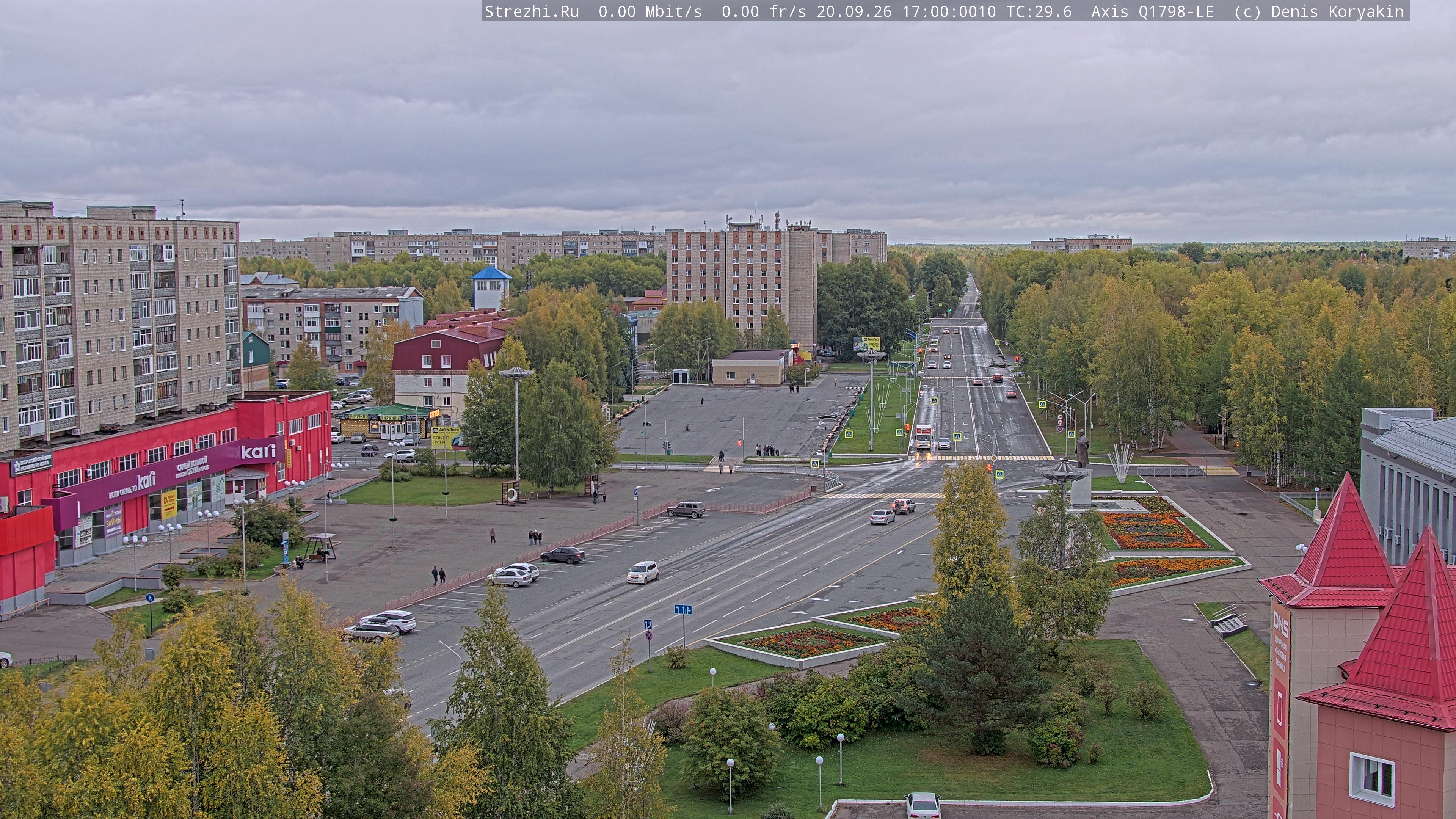The image size is (1456, 819).
Task: Click the 0.00 fr/s frame rate readout
Action: [764, 12]
